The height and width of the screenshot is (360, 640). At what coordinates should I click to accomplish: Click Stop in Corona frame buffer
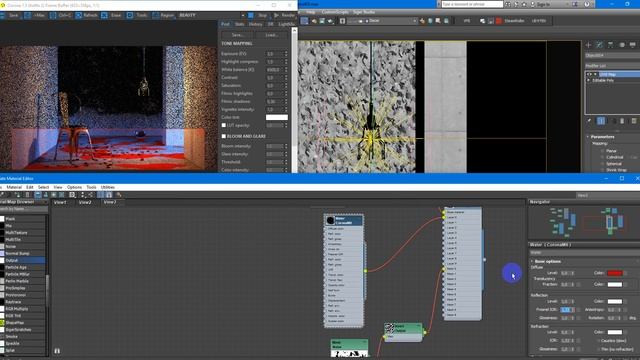pos(258,15)
